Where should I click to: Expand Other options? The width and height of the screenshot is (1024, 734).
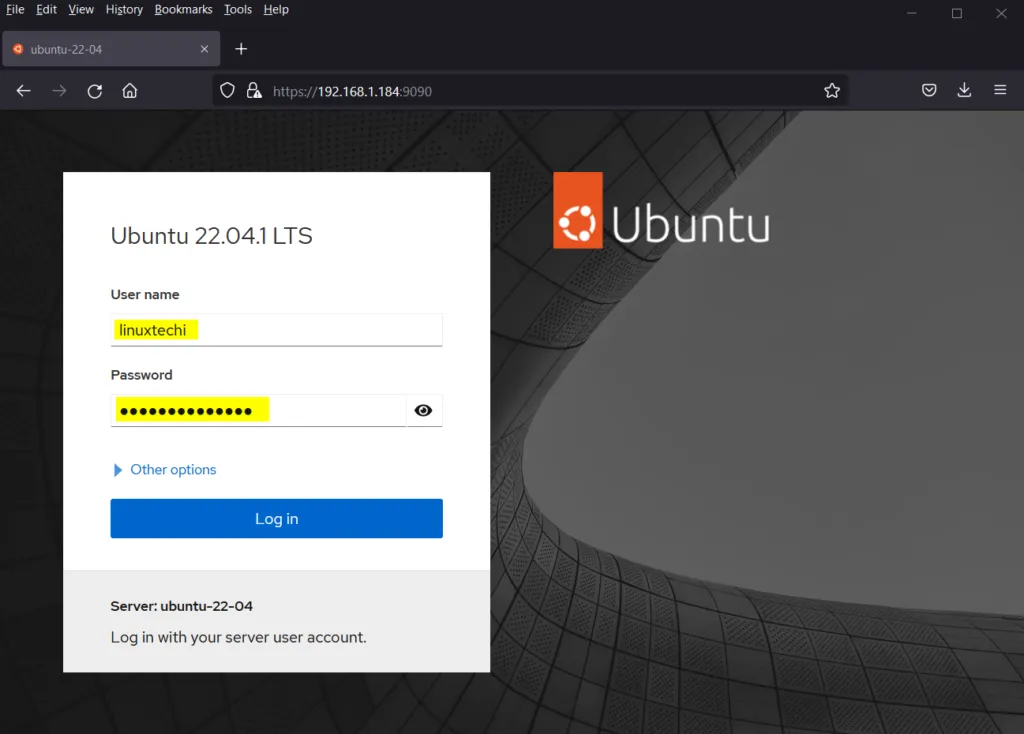(x=164, y=470)
